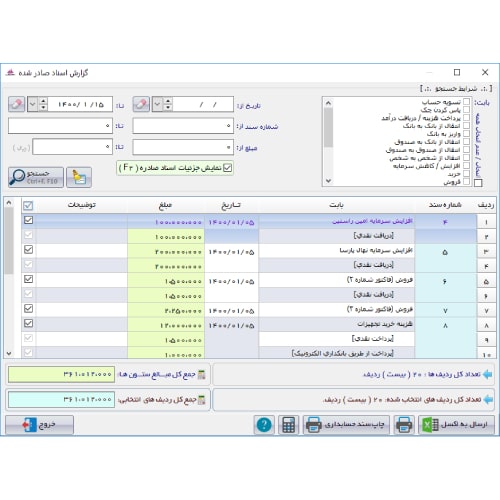Open the calculator icon button
The image size is (500, 500).
pyautogui.click(x=289, y=425)
